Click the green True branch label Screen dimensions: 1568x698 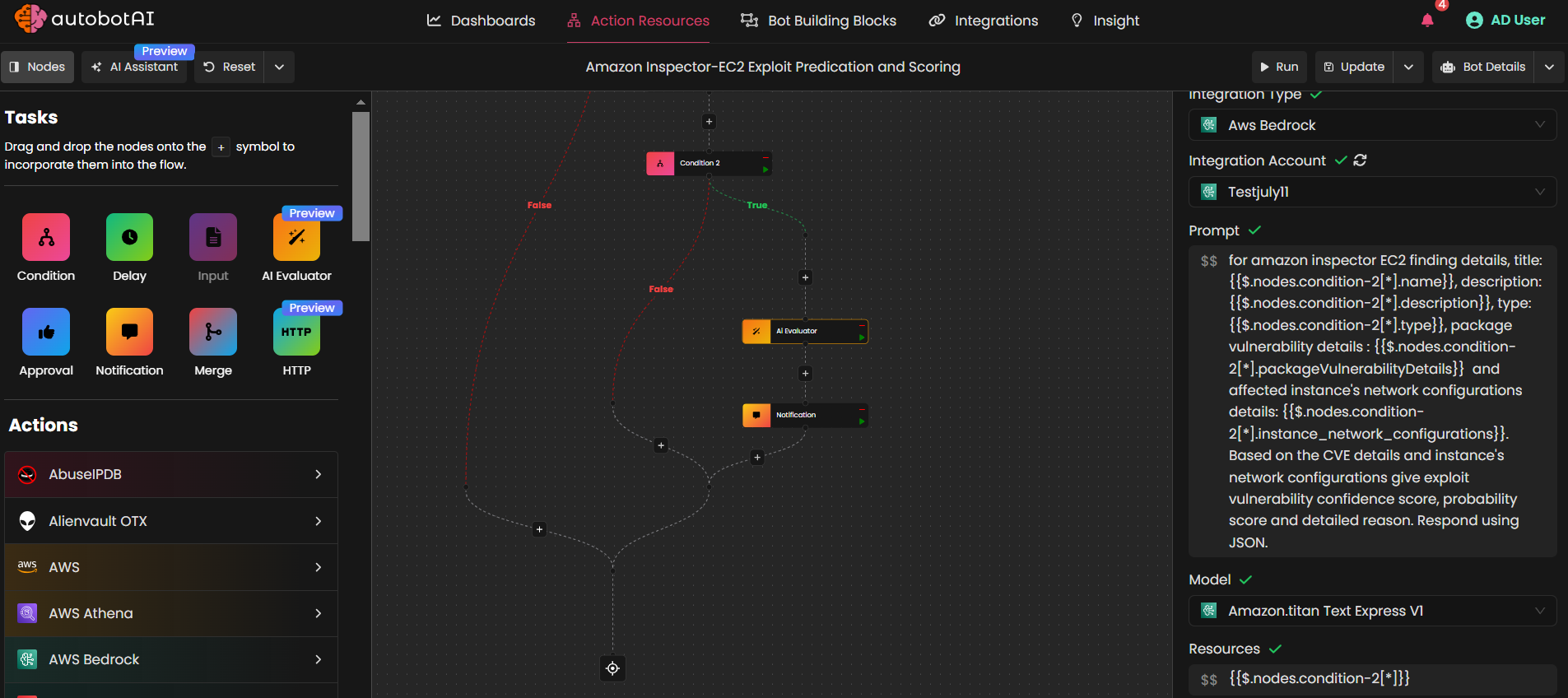(x=757, y=205)
